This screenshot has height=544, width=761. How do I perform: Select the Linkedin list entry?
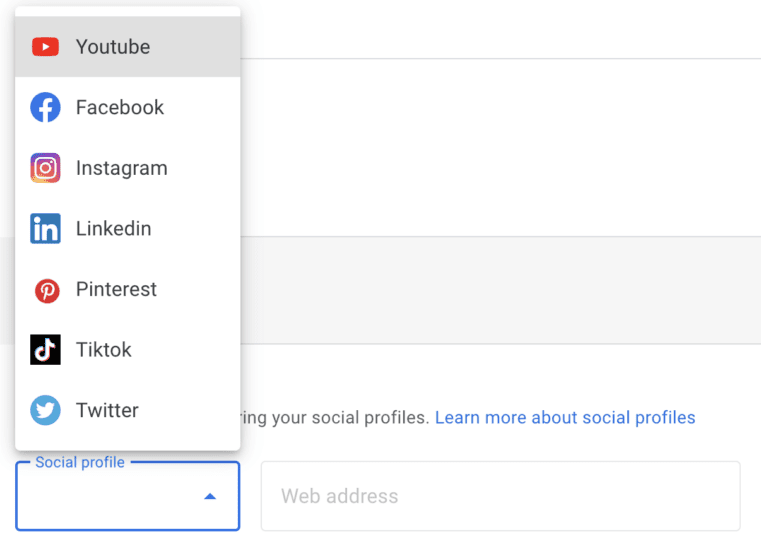pyautogui.click(x=113, y=229)
